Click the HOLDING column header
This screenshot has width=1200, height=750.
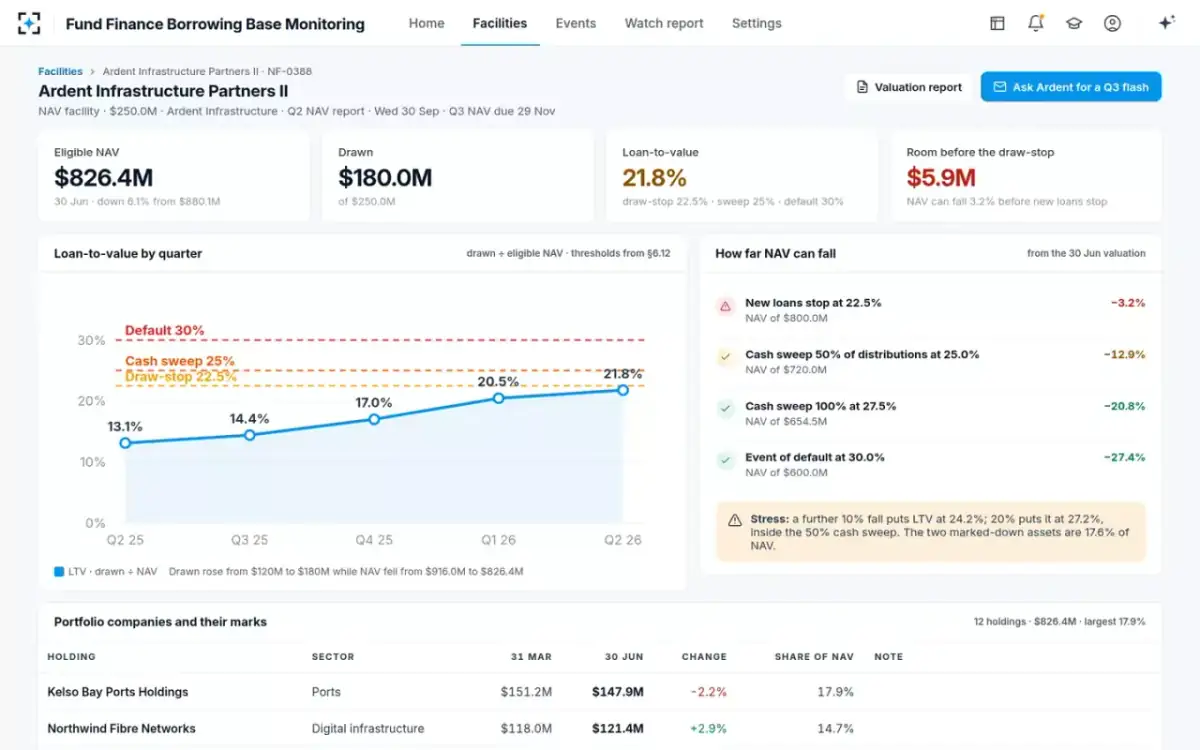[72, 657]
